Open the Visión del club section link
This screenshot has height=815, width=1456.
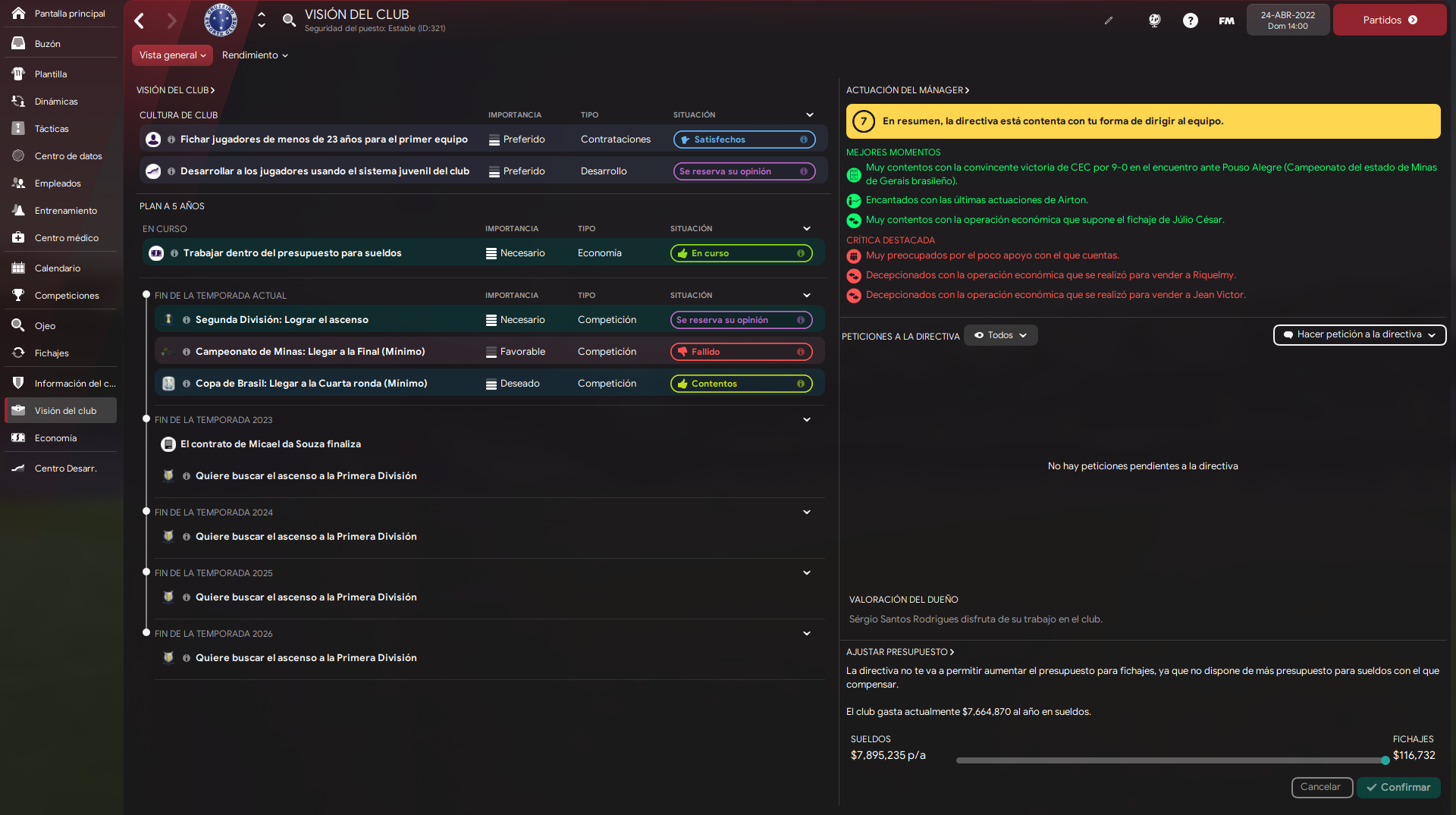(x=175, y=90)
